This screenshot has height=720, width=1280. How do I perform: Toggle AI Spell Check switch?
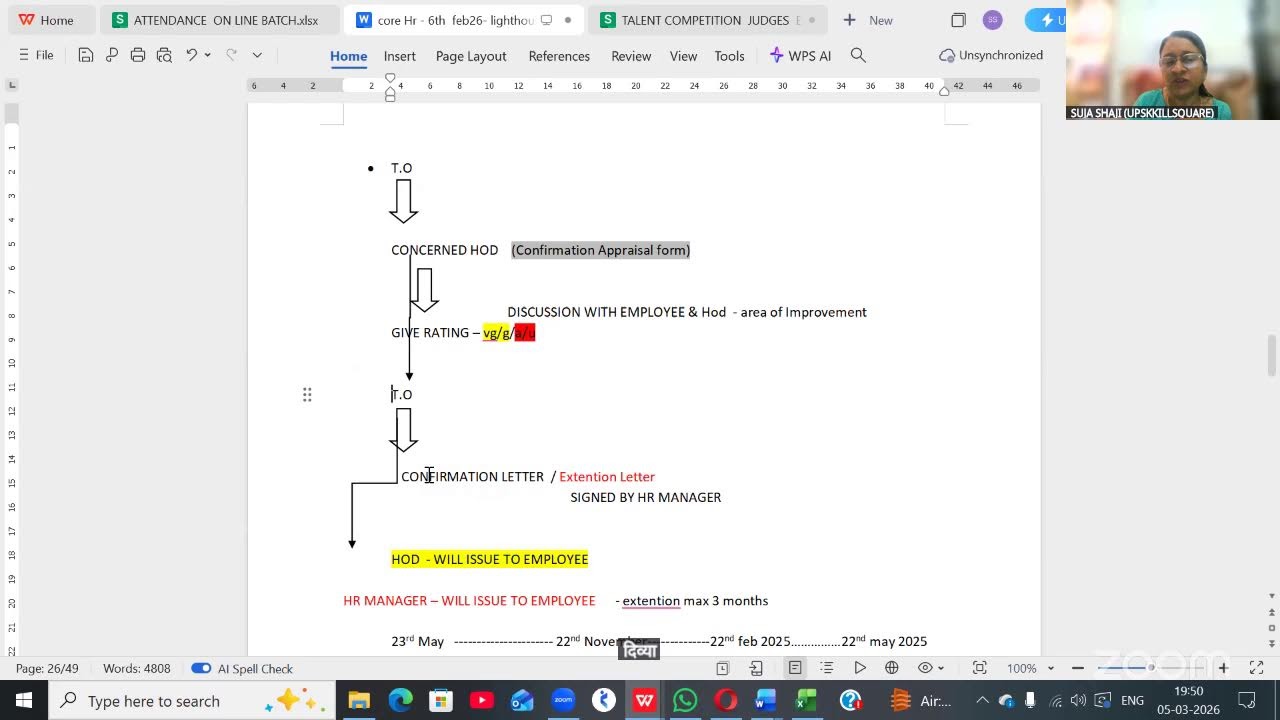tap(201, 668)
